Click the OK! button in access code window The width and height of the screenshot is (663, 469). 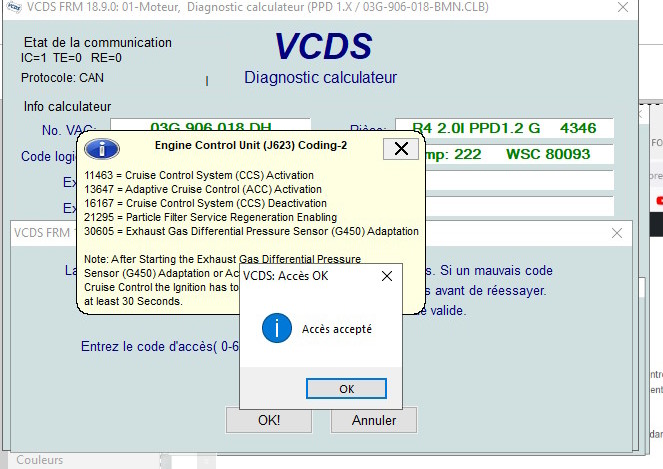click(x=269, y=420)
